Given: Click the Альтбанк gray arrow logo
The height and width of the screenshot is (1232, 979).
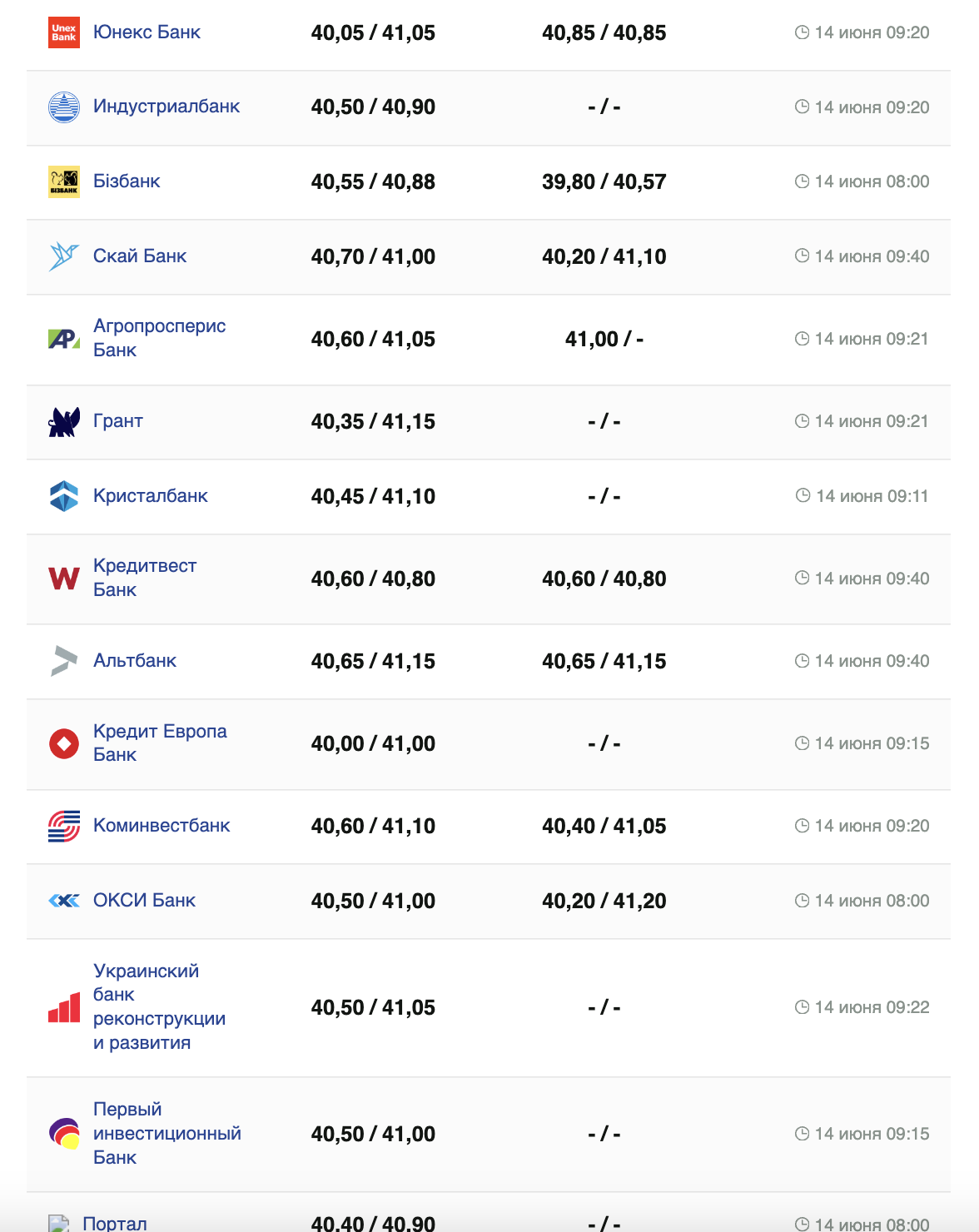Looking at the screenshot, I should coord(64,661).
